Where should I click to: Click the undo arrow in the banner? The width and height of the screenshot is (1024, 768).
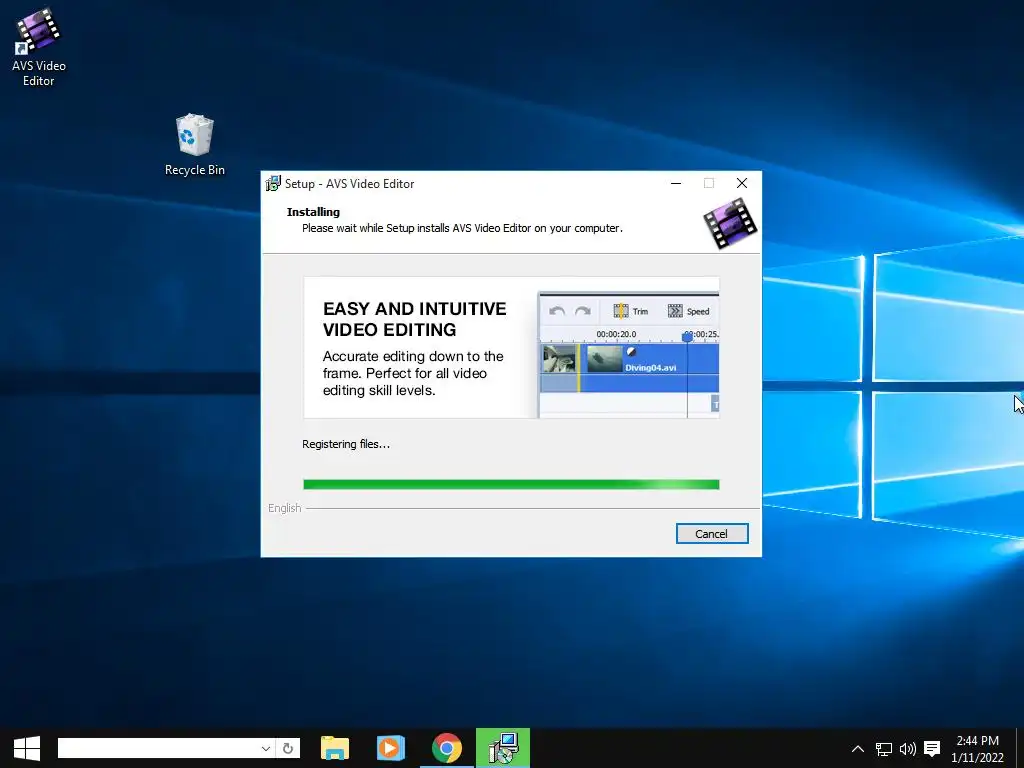tap(557, 311)
